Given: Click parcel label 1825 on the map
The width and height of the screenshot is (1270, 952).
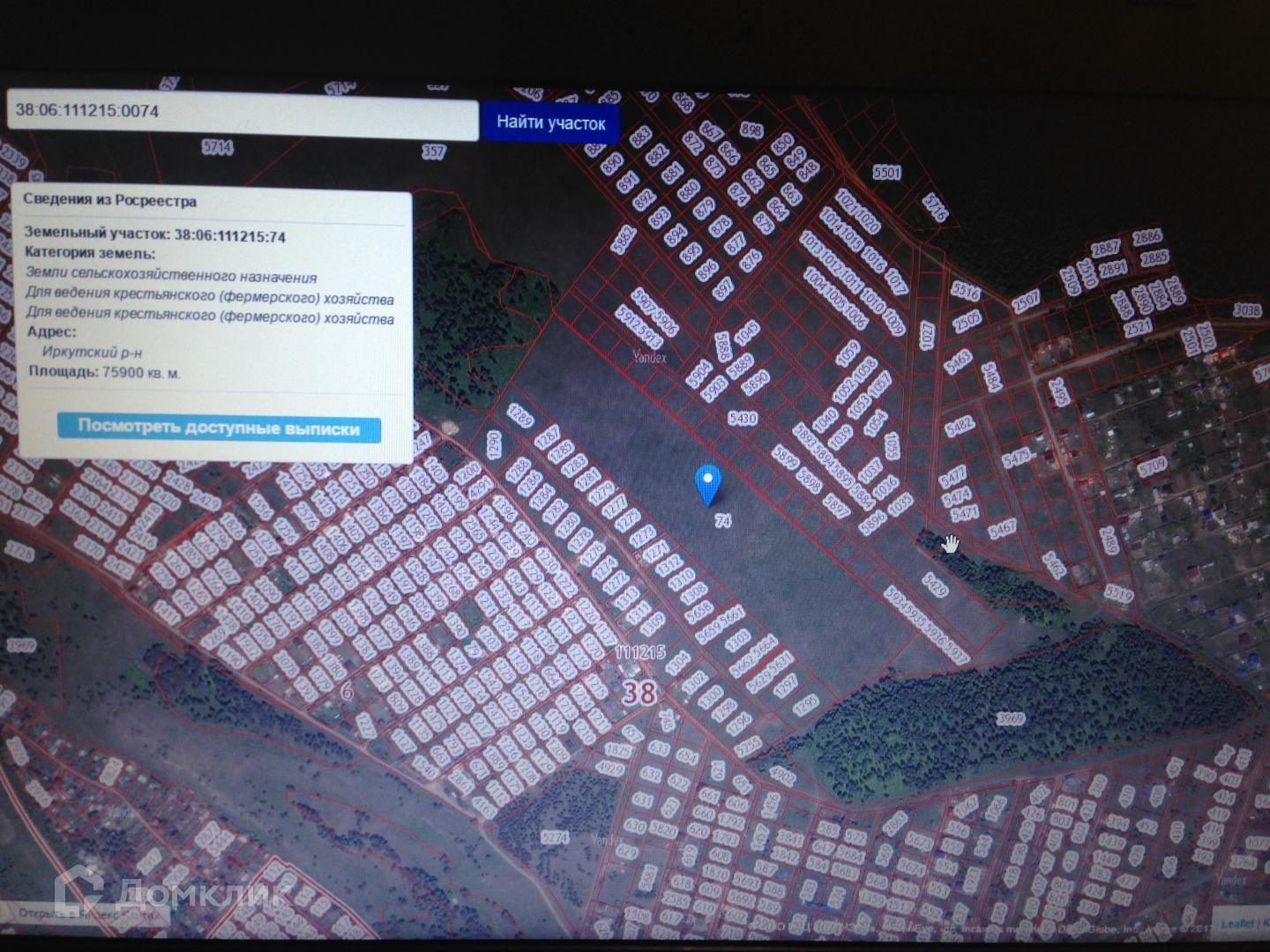Looking at the screenshot, I should coord(618,750).
